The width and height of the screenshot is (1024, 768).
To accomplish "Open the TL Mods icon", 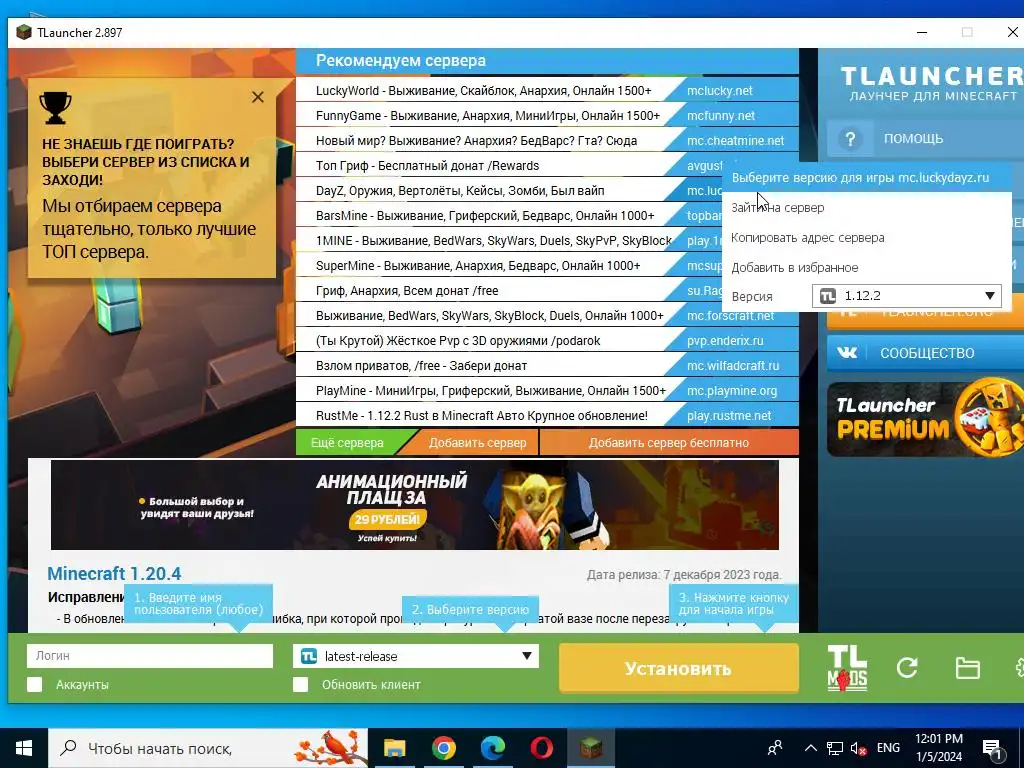I will [x=847, y=668].
